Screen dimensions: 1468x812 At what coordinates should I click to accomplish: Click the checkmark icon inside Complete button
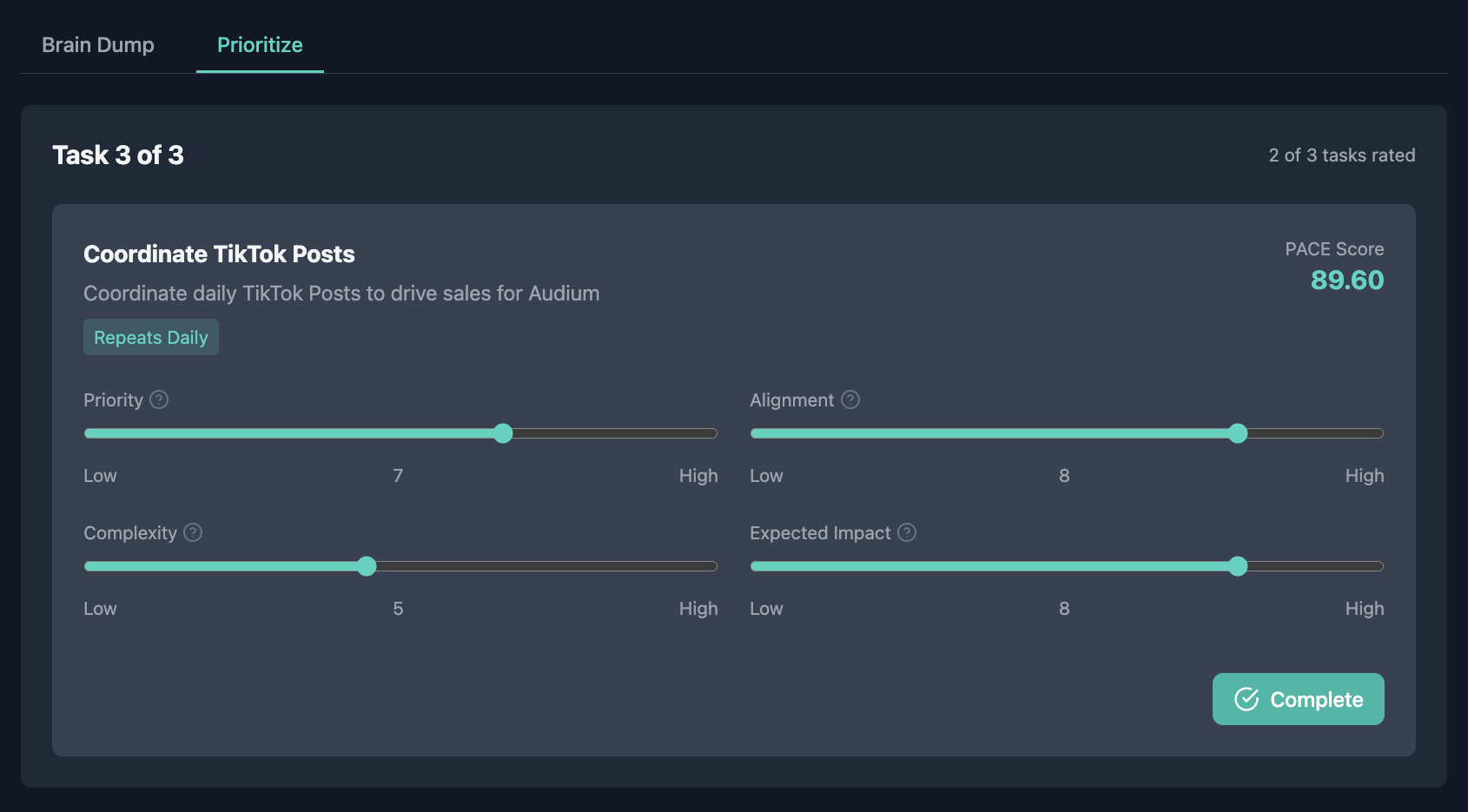(x=1246, y=699)
